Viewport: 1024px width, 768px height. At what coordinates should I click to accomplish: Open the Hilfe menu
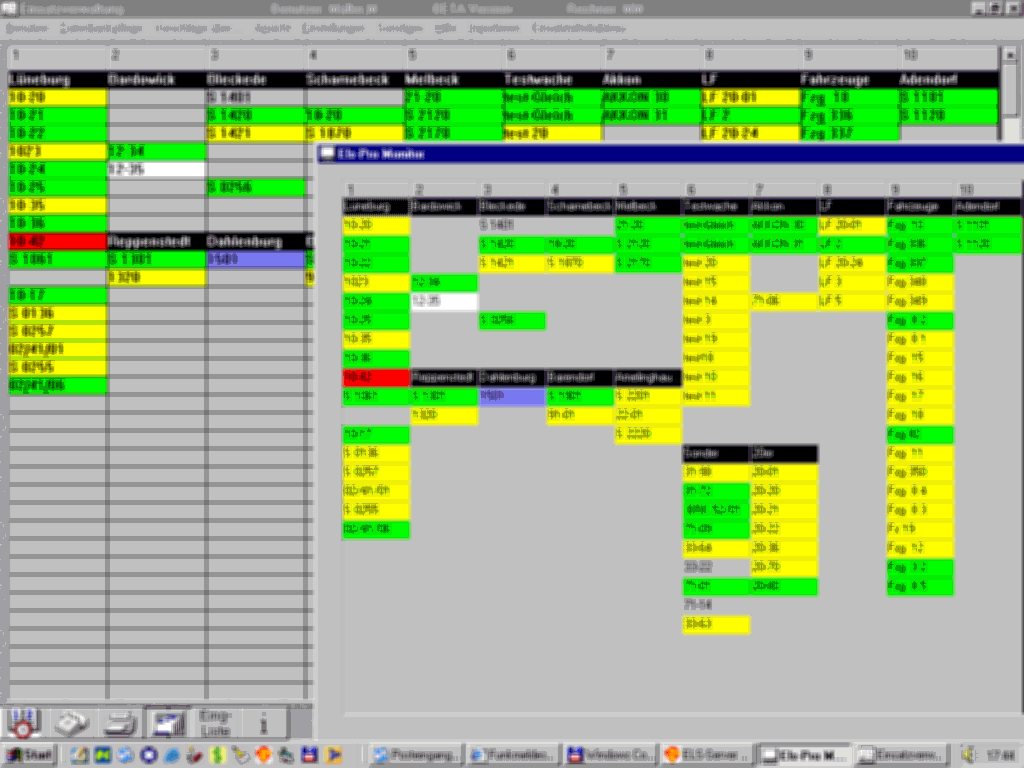click(x=445, y=28)
